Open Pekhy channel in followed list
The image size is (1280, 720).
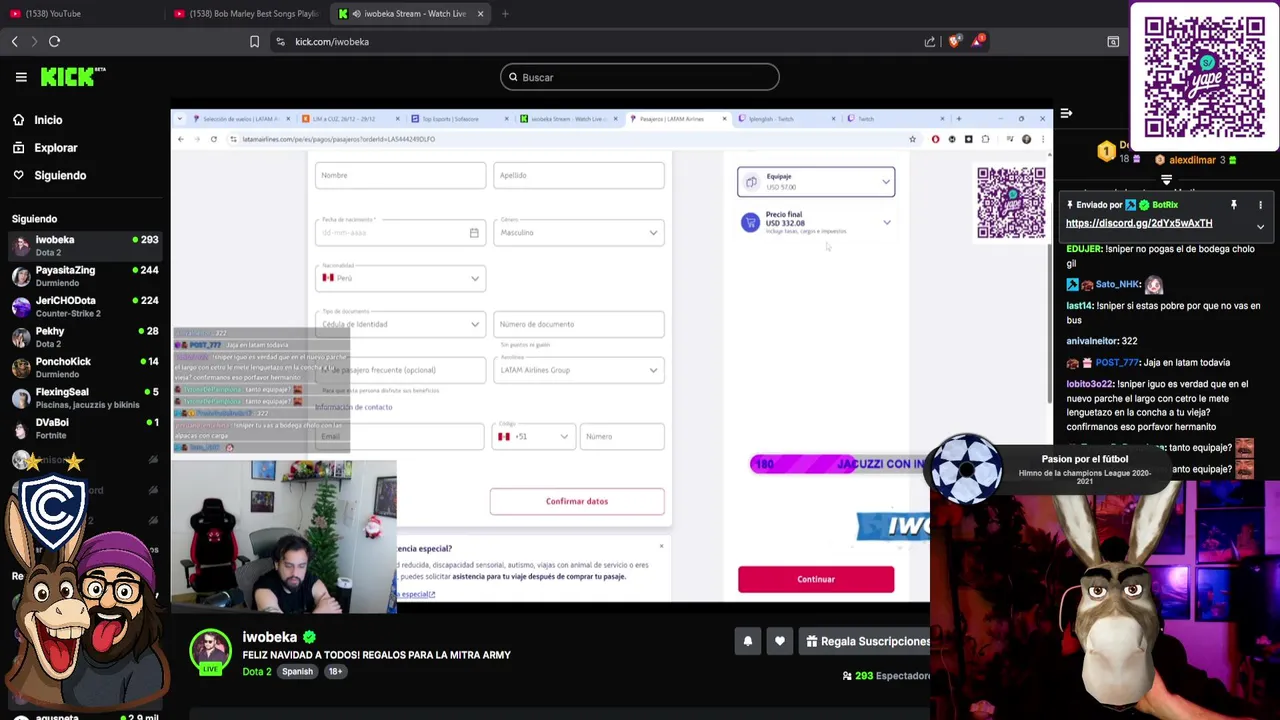(x=85, y=337)
